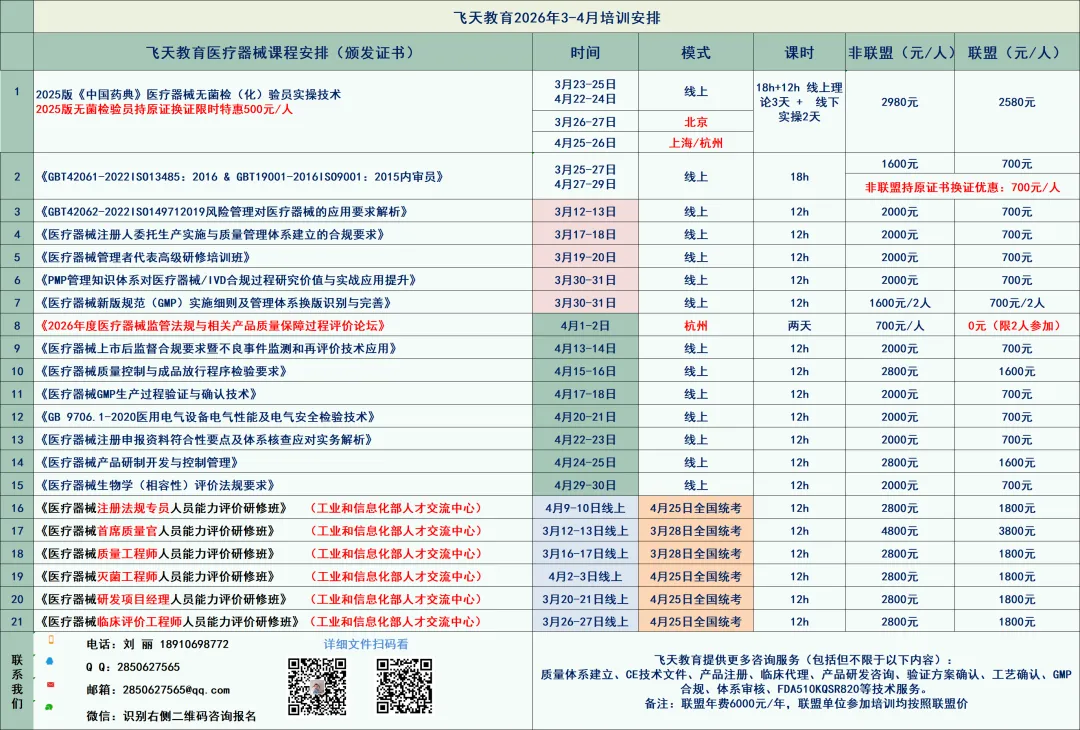The width and height of the screenshot is (1080, 730).
Task: Click the 700元/2人 price cell
Action: [1017, 303]
